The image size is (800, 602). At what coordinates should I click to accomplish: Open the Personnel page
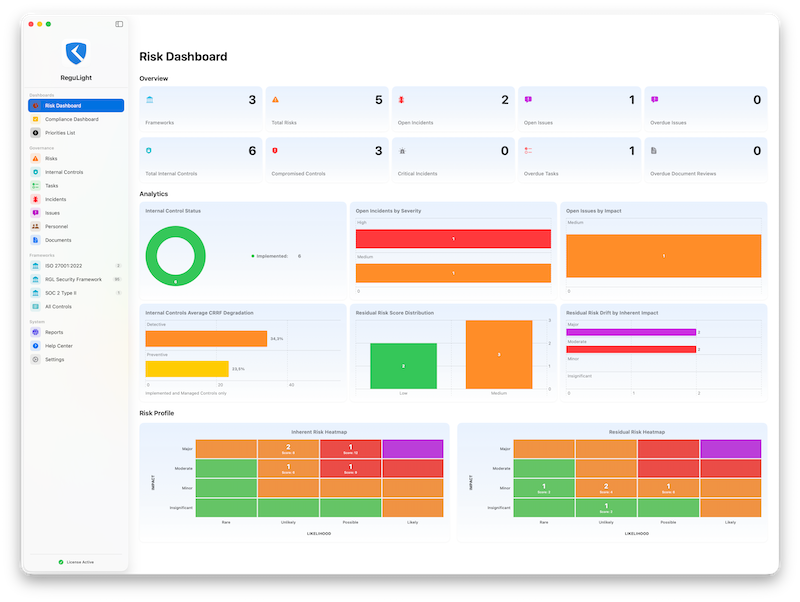[56, 226]
